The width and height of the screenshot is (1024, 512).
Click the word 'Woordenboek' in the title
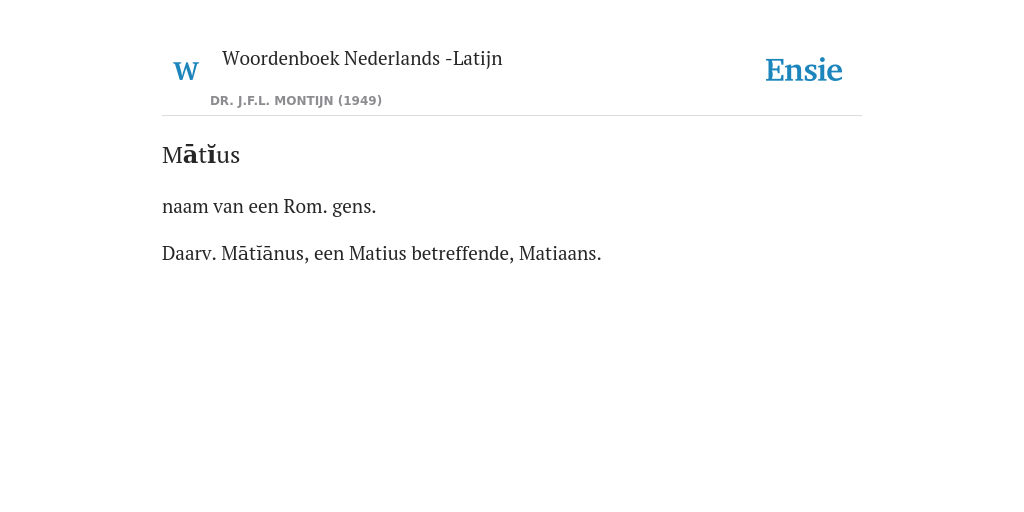280,59
